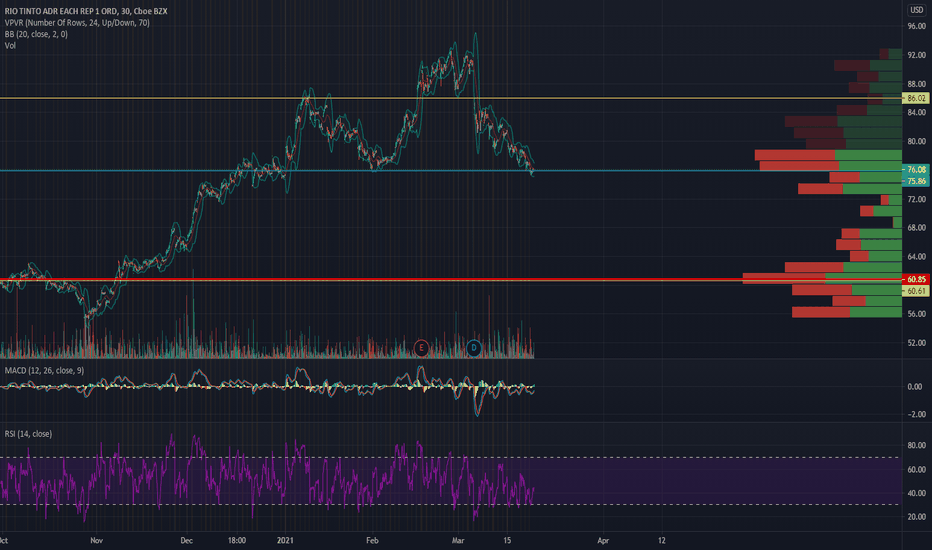Select the MACD (12, 26, close, 9) legend
The width and height of the screenshot is (932, 550).
click(x=45, y=370)
